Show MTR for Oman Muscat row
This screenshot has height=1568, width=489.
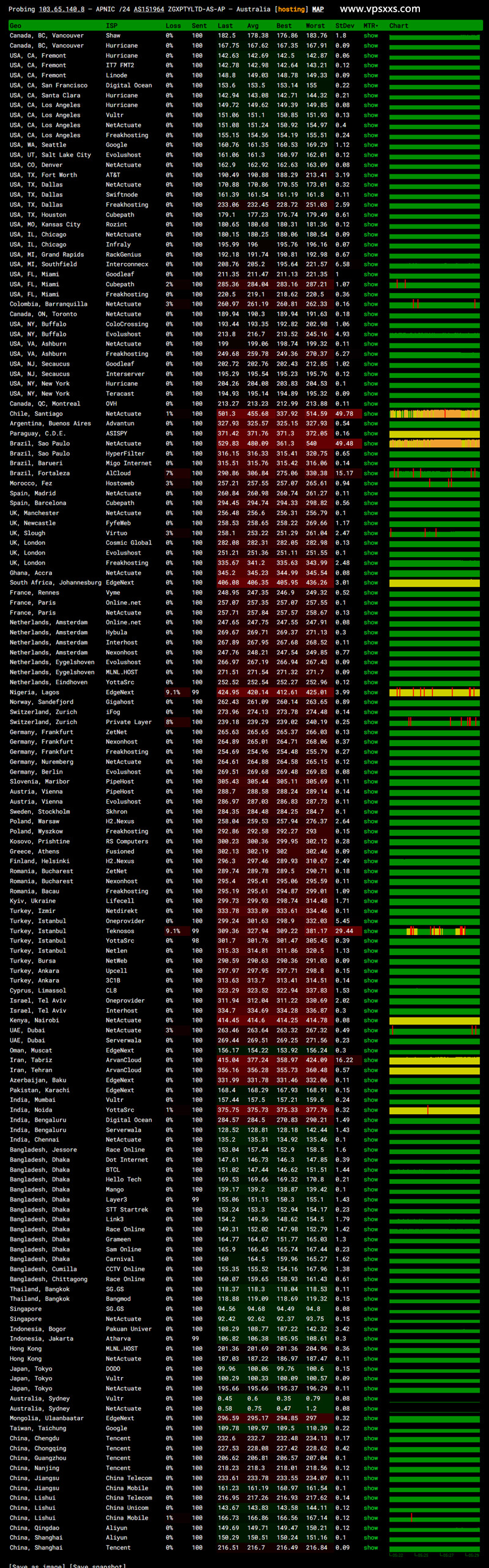coord(370,1050)
